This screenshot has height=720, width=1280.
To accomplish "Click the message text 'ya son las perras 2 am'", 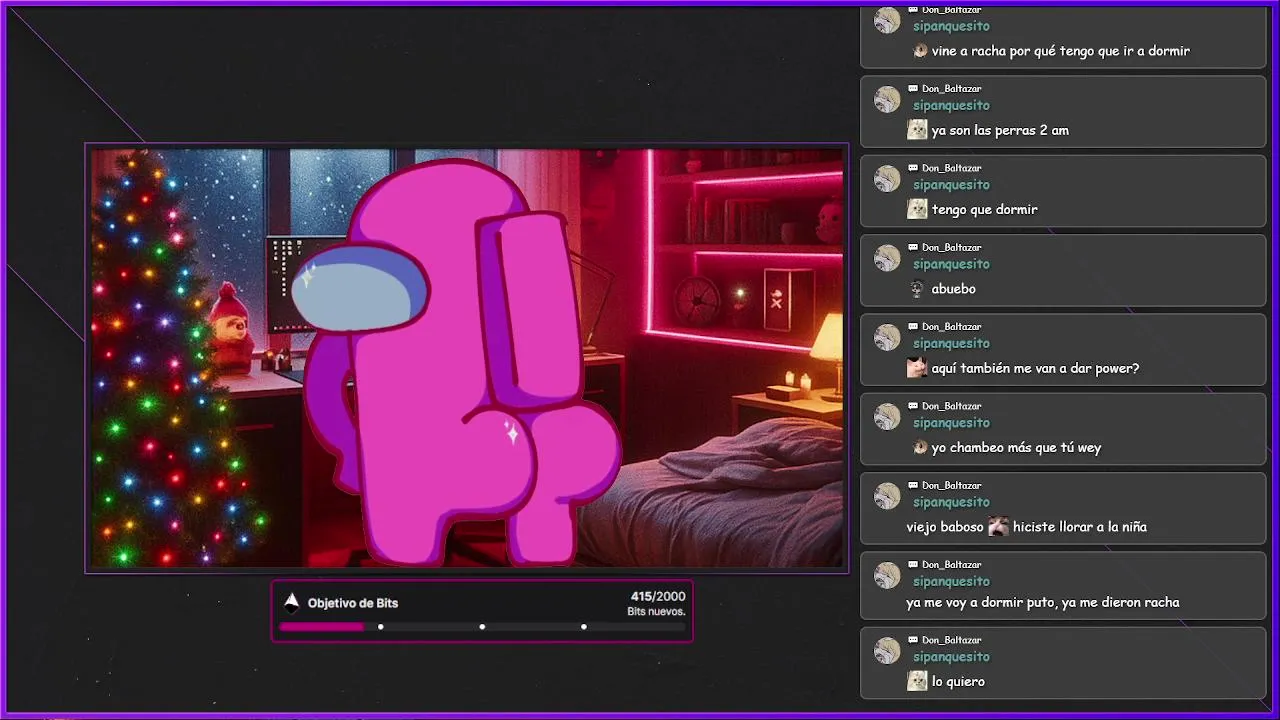I will tap(1000, 130).
